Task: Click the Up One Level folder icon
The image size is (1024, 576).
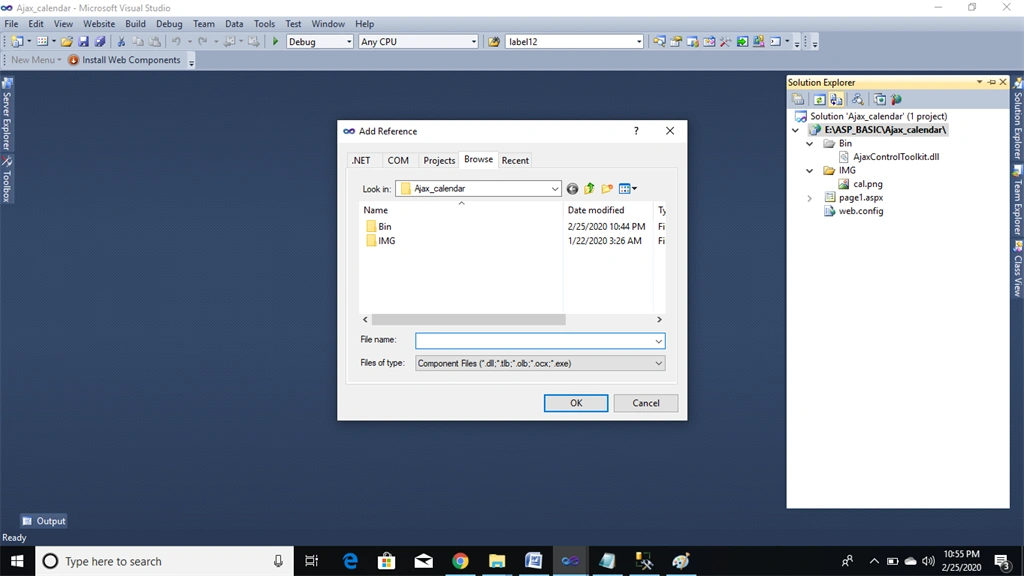Action: click(x=589, y=189)
